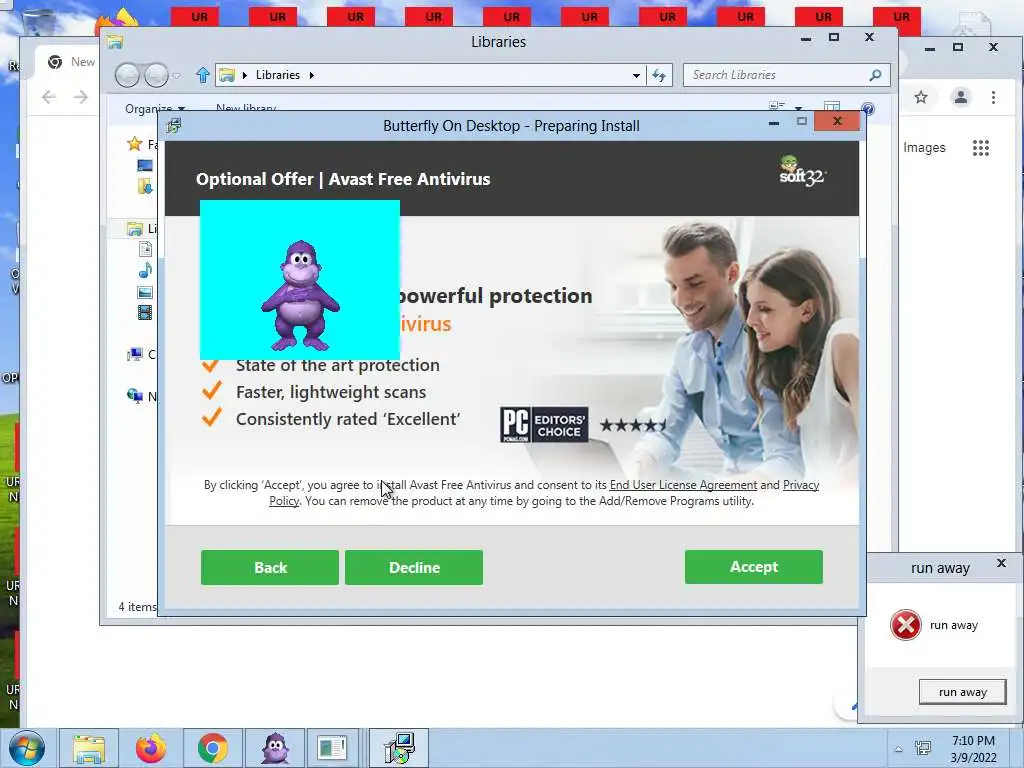Open Videos library in navigation pane

click(x=145, y=313)
